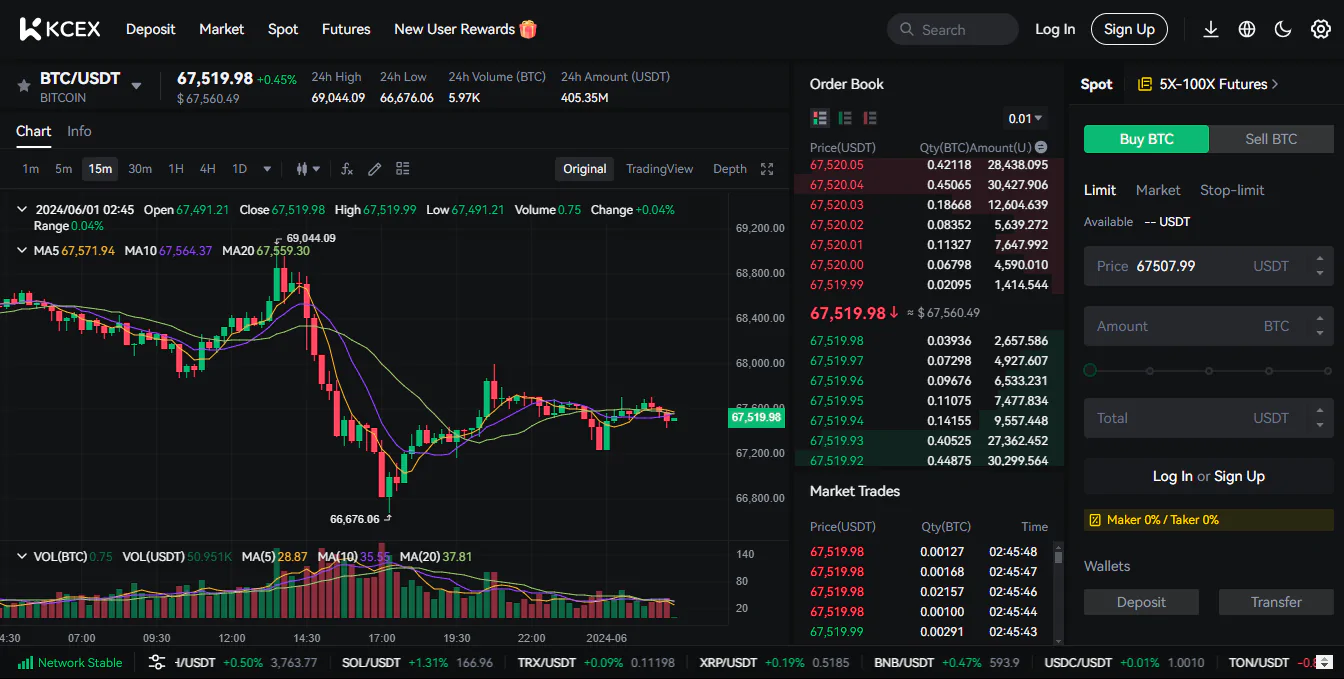Show combined bids and asks order book view

(x=820, y=118)
